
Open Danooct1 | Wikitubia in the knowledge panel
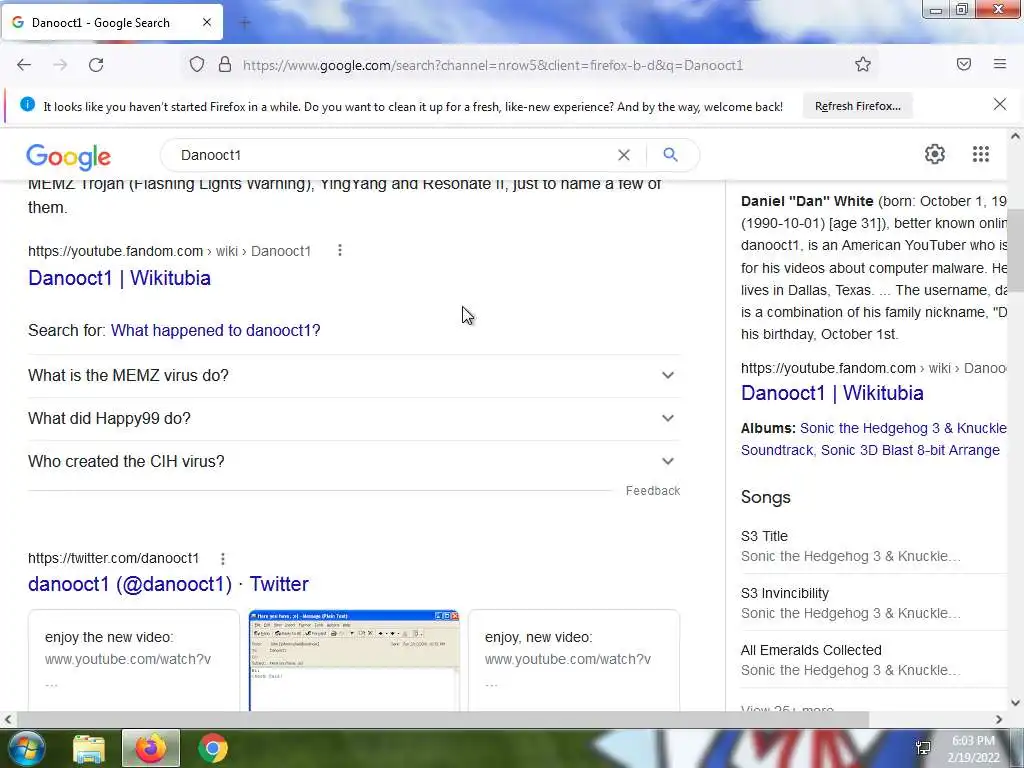pos(832,393)
